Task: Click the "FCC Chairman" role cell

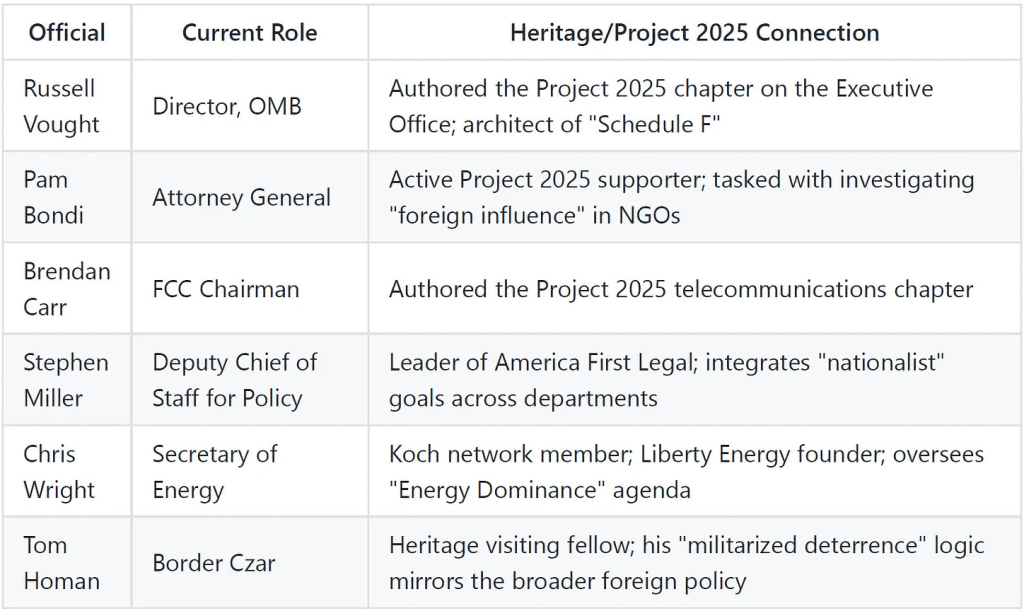Action: 226,289
